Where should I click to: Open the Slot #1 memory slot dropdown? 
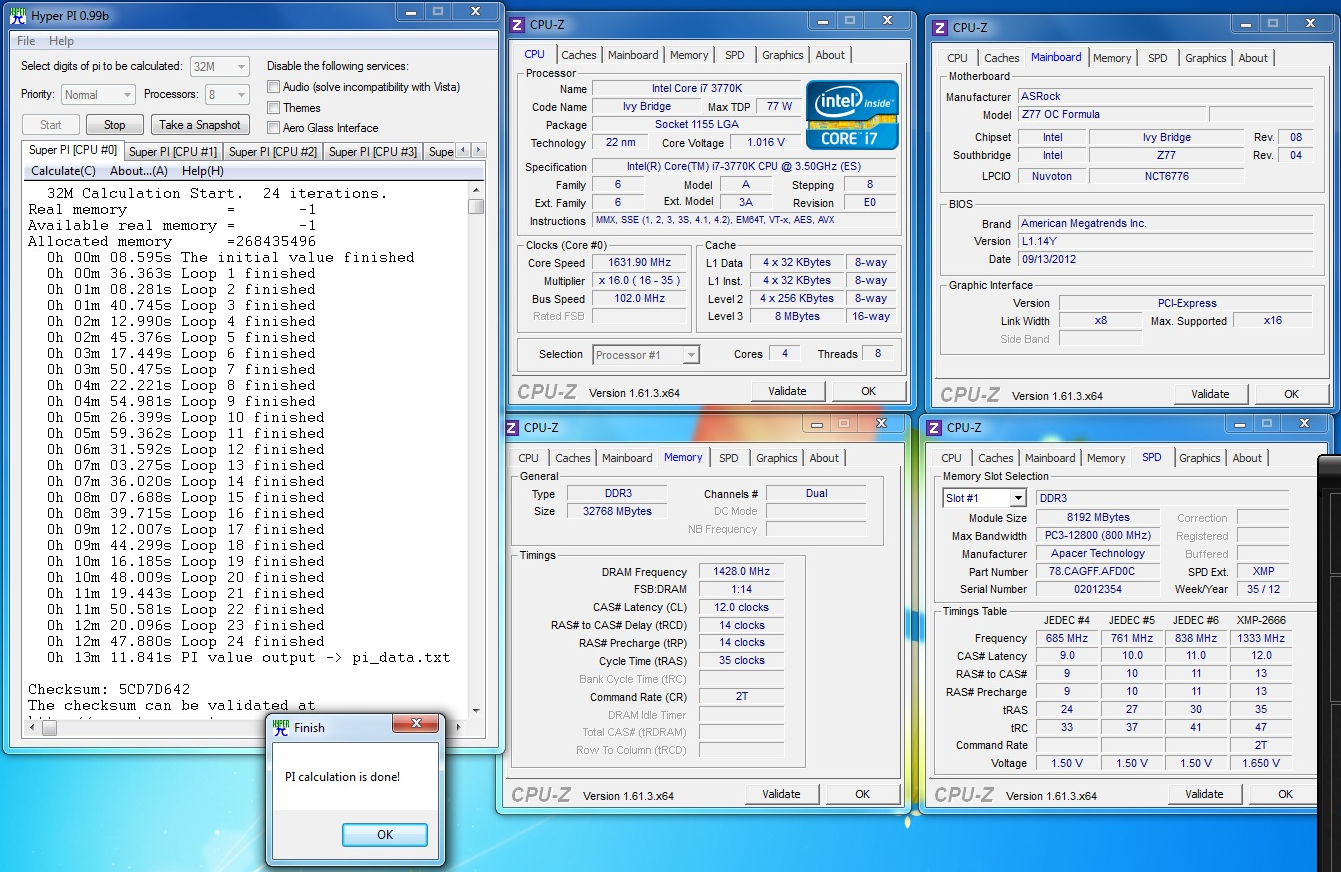(1017, 498)
